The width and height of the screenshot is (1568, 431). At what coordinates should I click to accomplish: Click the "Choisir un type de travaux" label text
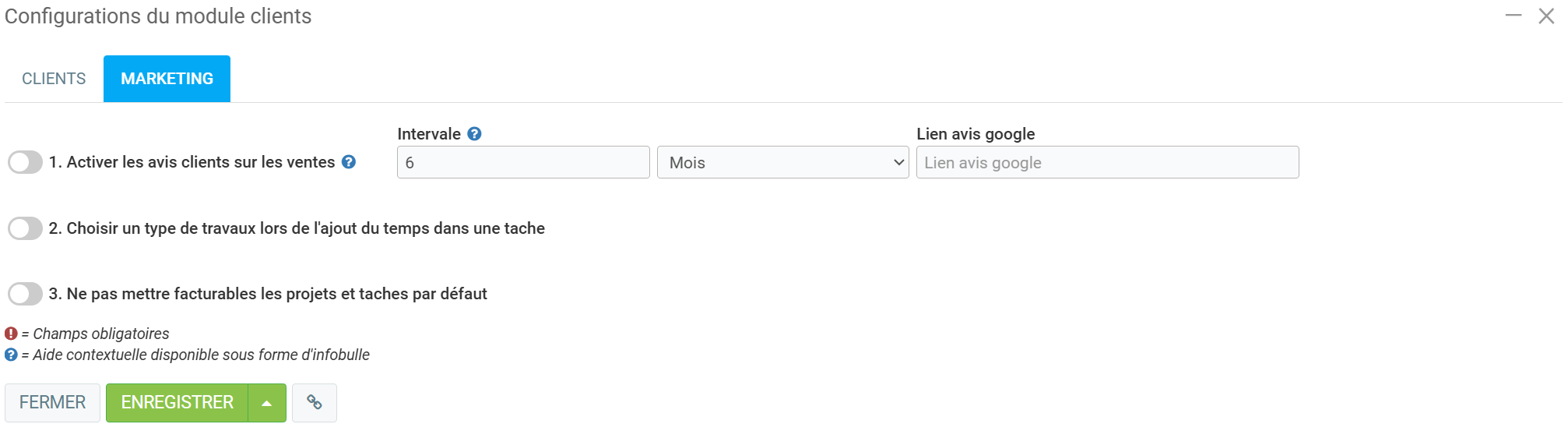(297, 228)
